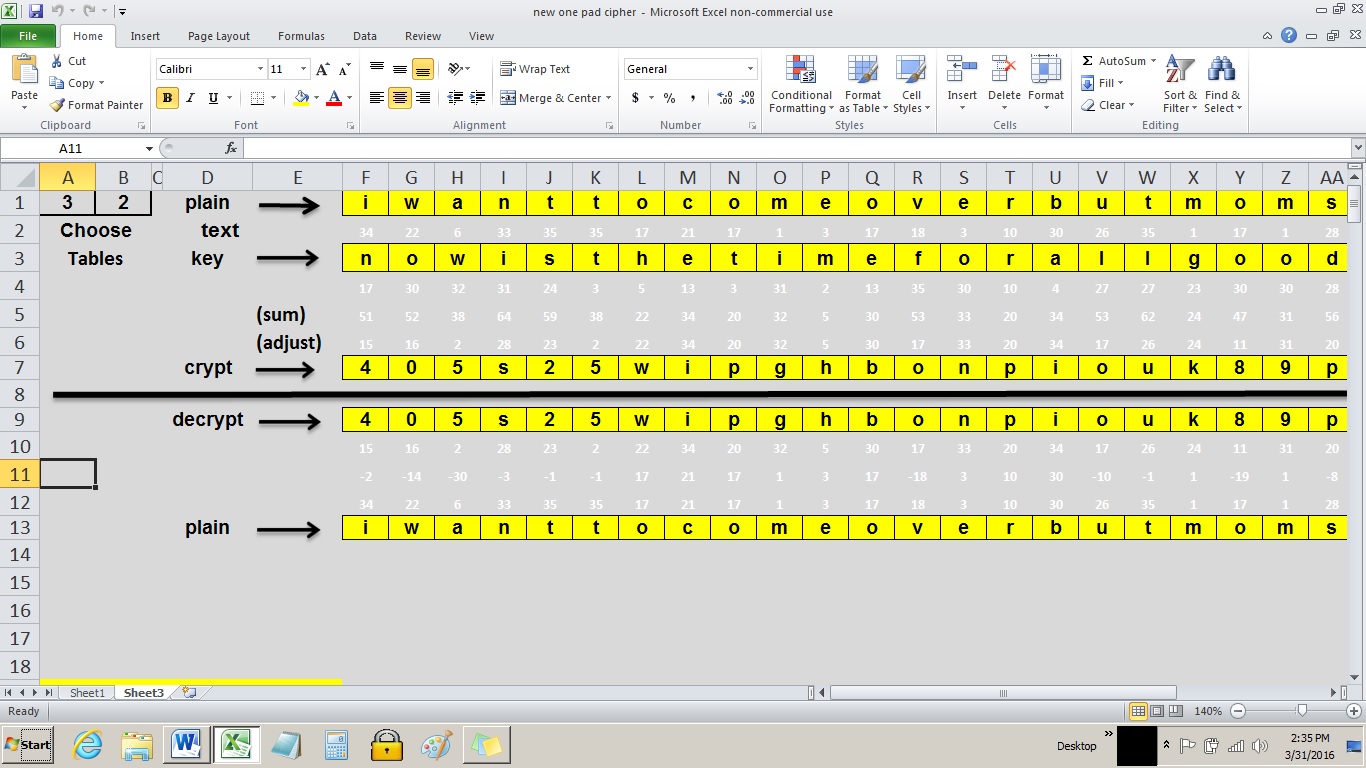Toggle Center horizontal alignment
Viewport: 1366px width, 768px height.
400,98
